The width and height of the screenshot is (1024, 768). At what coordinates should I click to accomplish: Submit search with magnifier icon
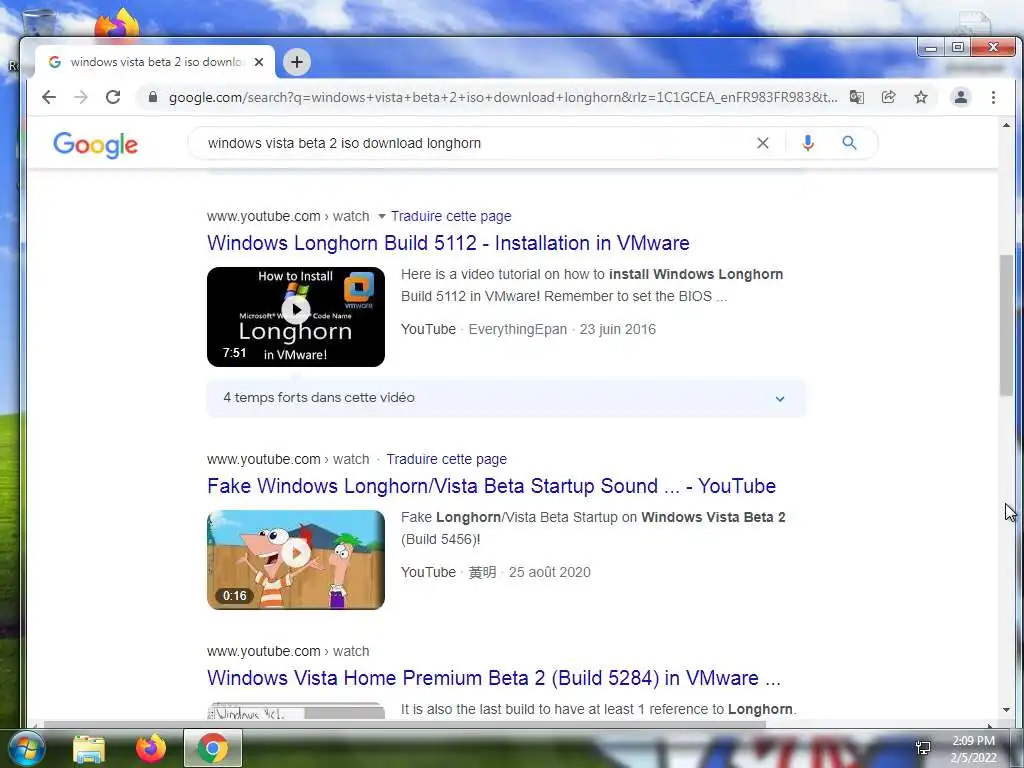849,143
